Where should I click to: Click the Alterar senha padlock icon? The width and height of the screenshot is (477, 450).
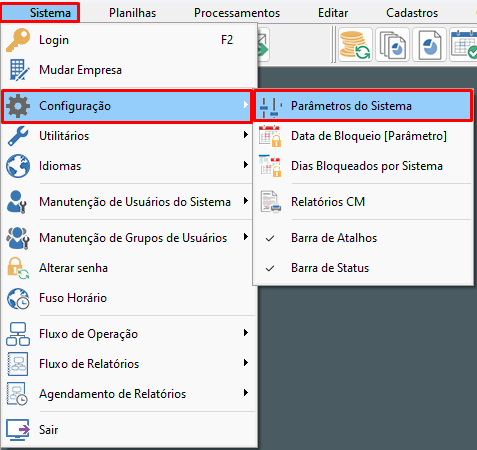(18, 268)
